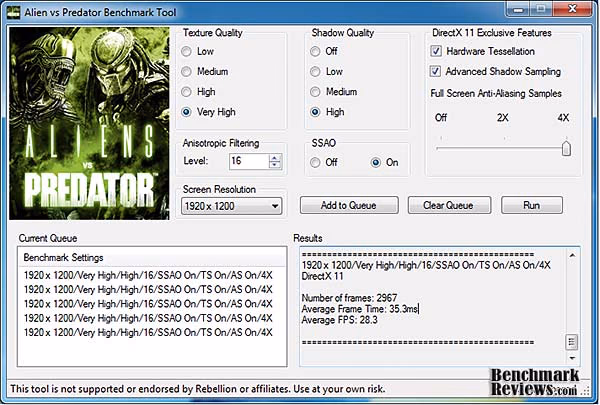600x405 pixels.
Task: Increase anisotropic level with up arrow
Action: tap(275, 158)
